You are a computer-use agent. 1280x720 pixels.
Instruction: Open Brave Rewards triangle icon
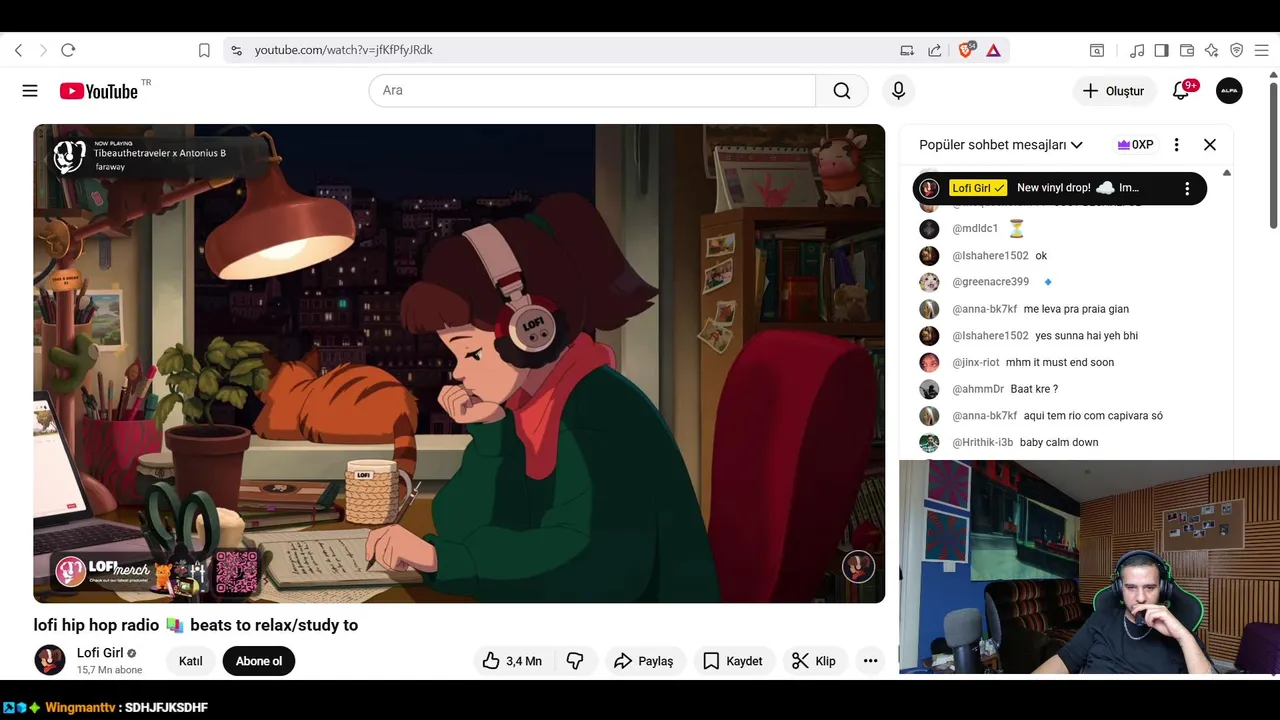(994, 50)
